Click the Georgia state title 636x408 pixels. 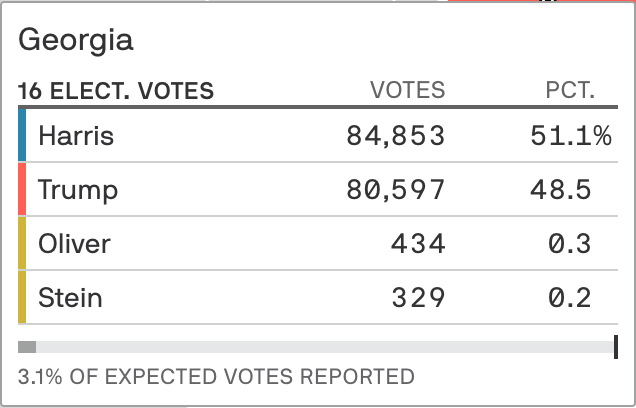(x=76, y=41)
